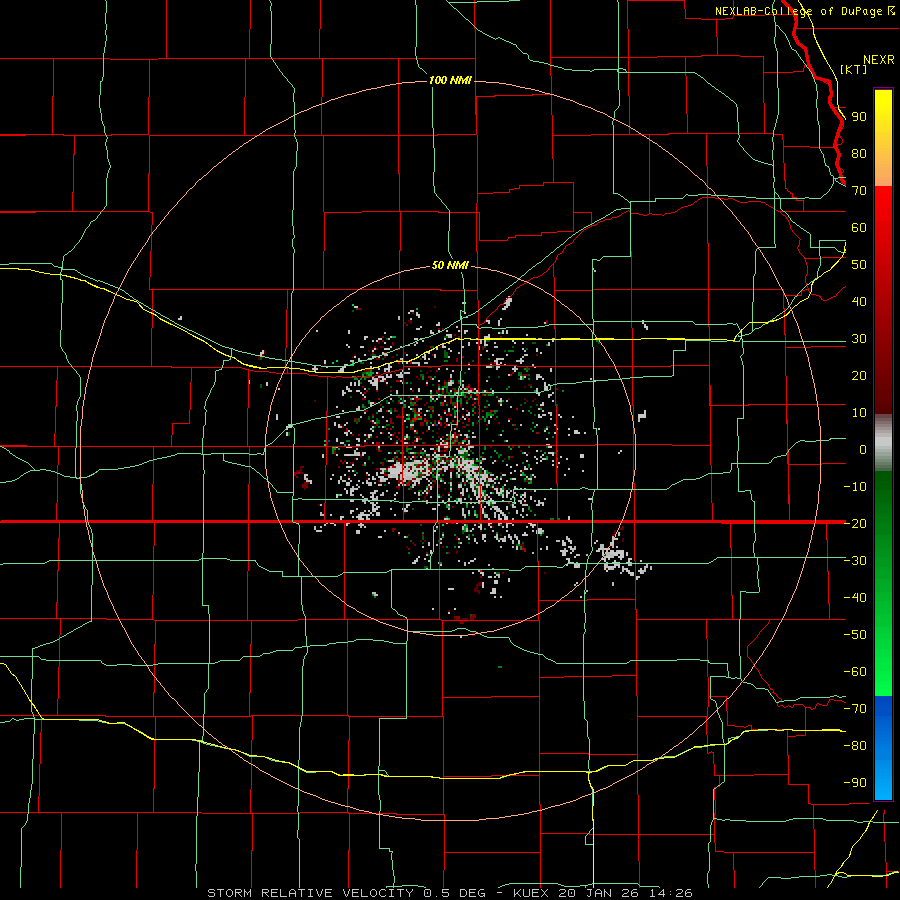This screenshot has width=900, height=900.
Task: Select the 60 value on velocity scale
Action: tap(859, 228)
